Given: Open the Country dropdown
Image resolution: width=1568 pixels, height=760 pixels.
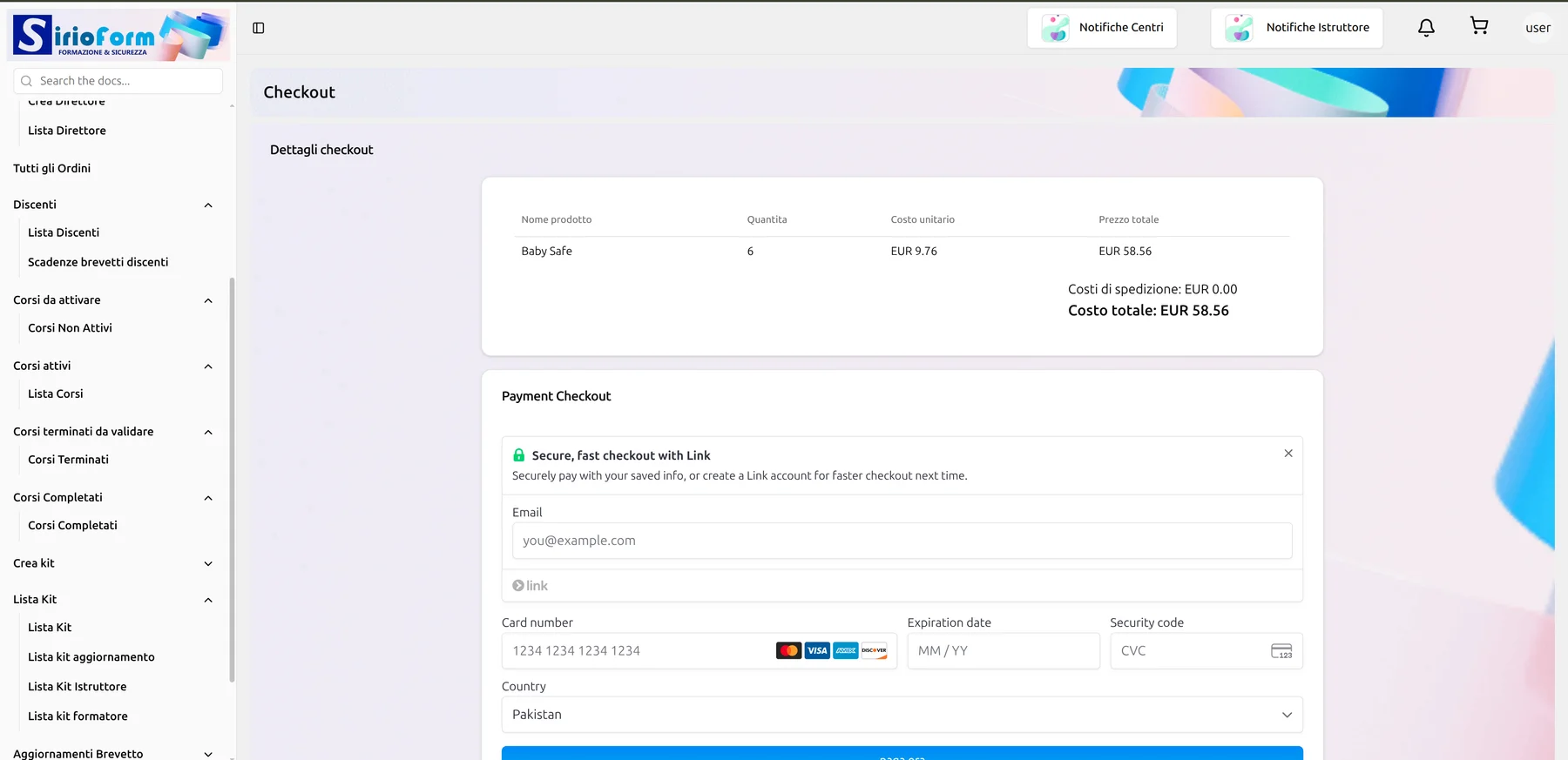Looking at the screenshot, I should (902, 715).
